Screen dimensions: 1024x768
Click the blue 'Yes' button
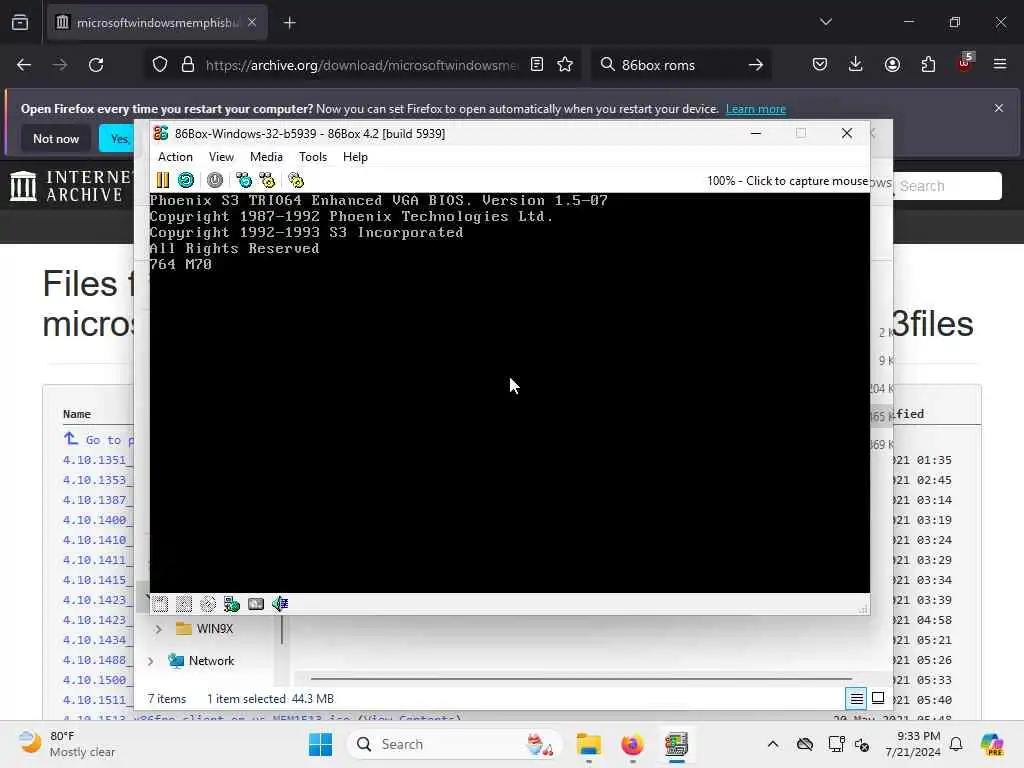coord(118,138)
